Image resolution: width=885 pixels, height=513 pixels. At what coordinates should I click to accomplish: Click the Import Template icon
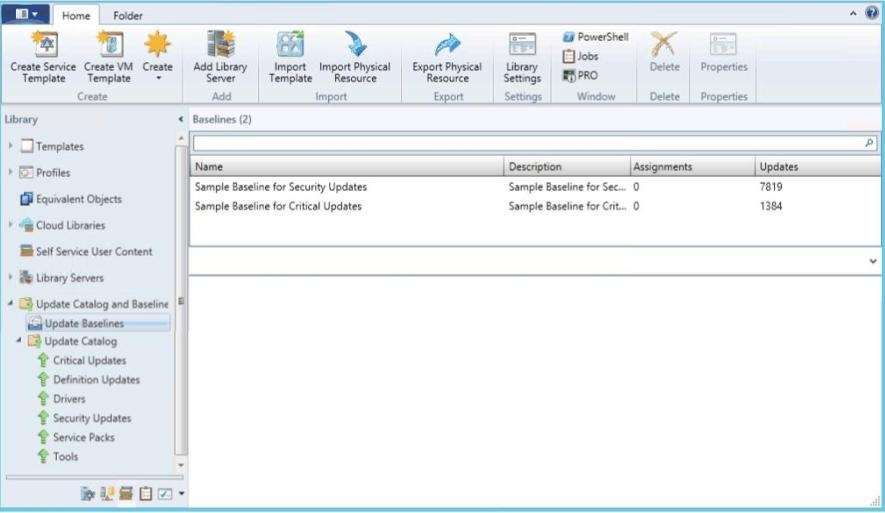coord(290,44)
